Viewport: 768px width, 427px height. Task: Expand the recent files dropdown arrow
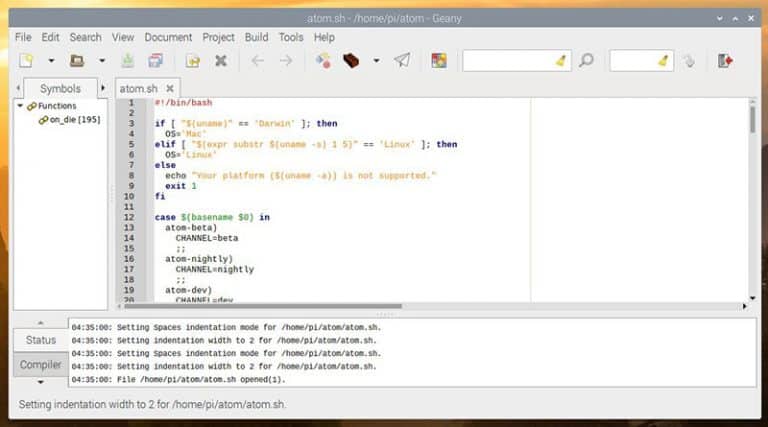[x=102, y=61]
